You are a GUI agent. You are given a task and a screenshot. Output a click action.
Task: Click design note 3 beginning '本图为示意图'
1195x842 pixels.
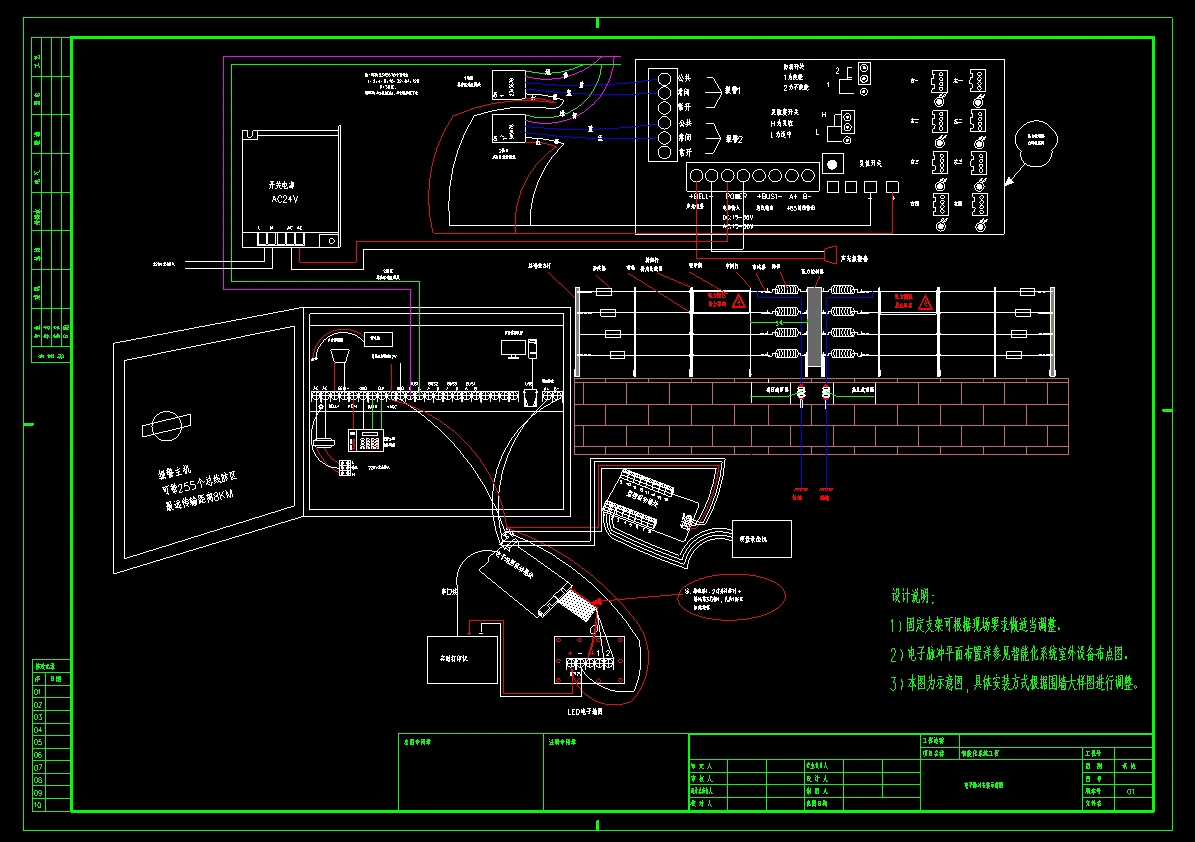[1014, 683]
